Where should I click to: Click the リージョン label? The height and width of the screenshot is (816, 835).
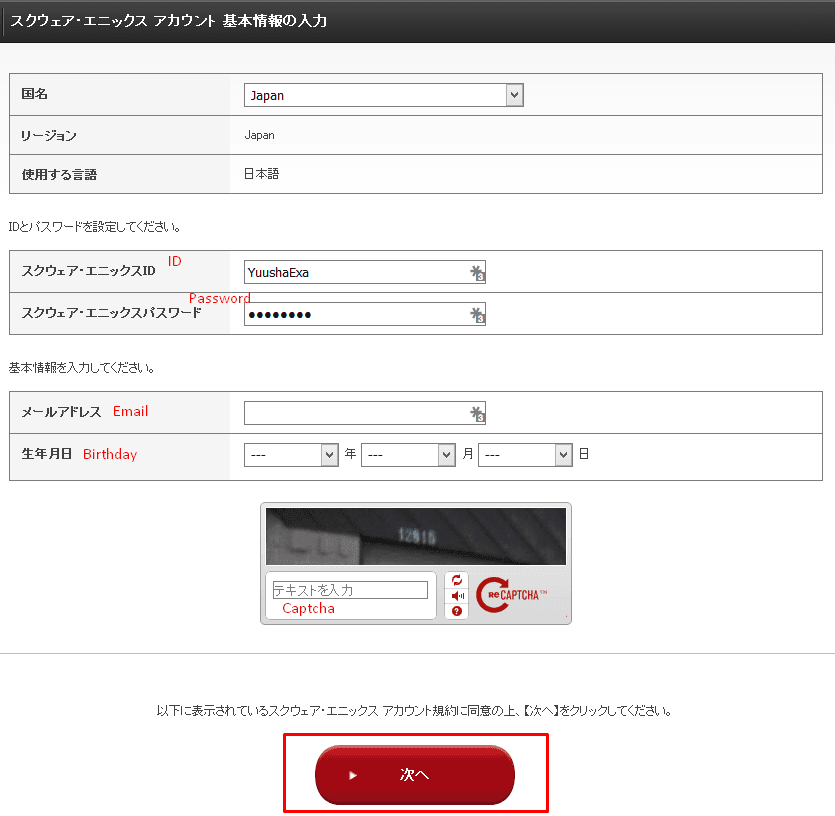pyautogui.click(x=48, y=136)
